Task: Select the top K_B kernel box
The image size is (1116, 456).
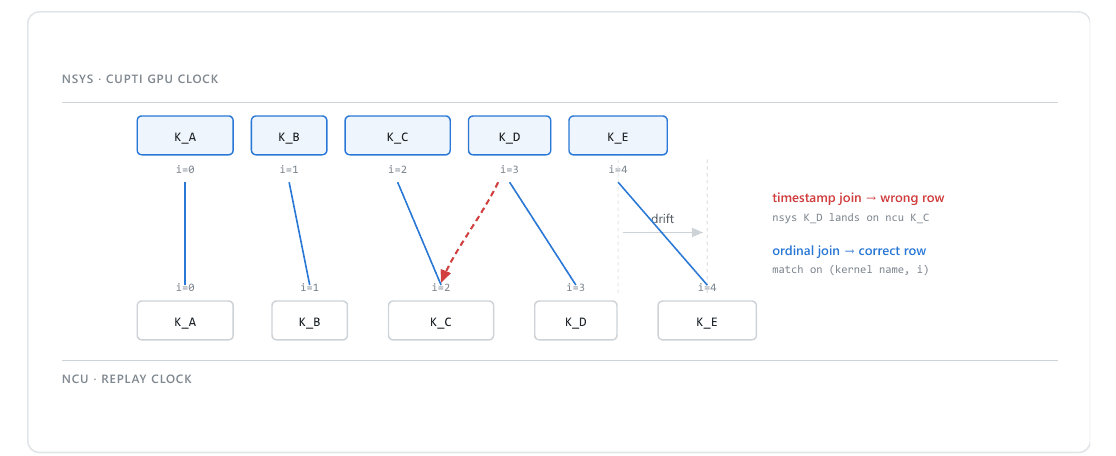Action: tap(289, 135)
